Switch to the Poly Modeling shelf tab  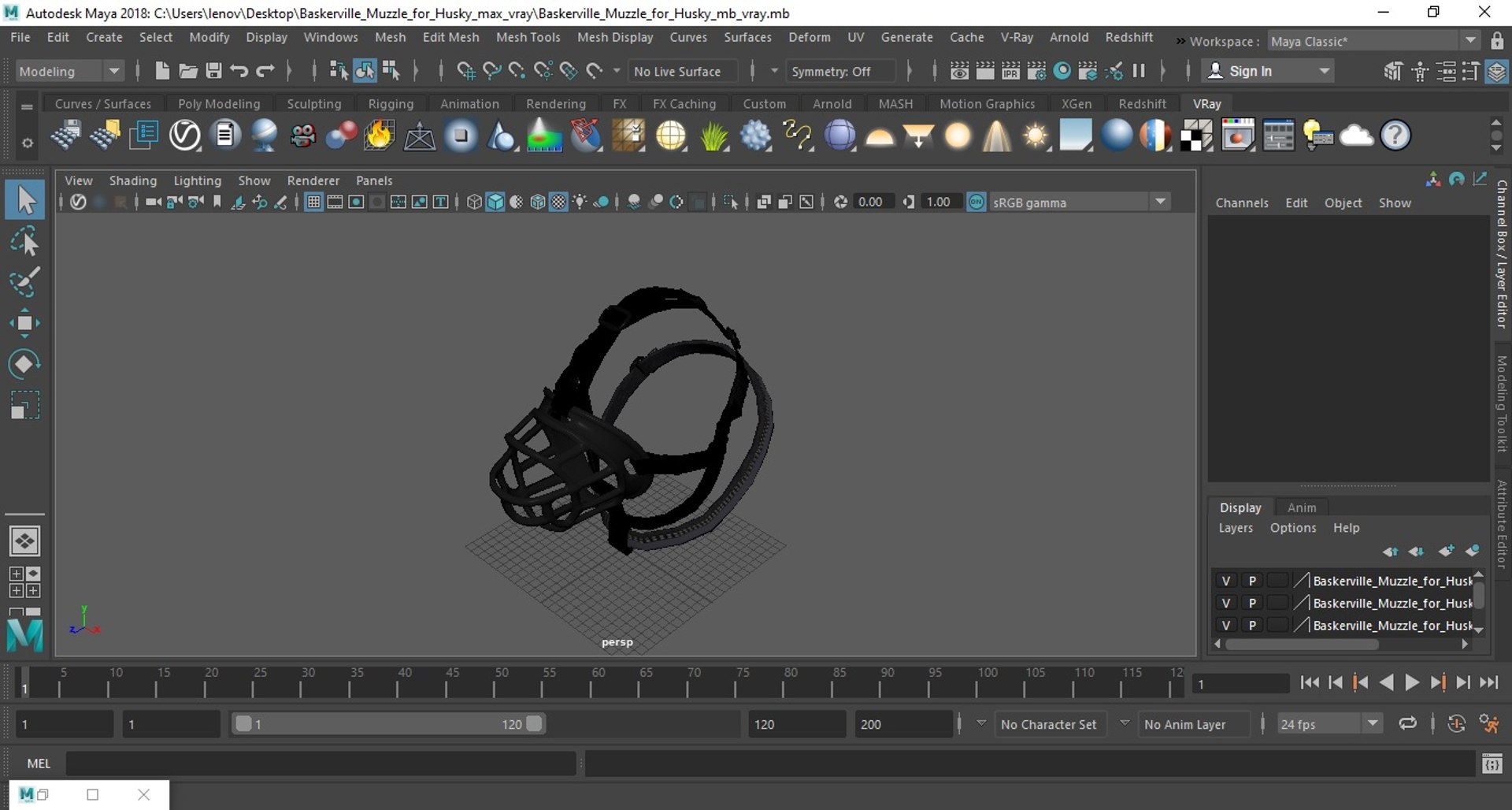point(219,103)
